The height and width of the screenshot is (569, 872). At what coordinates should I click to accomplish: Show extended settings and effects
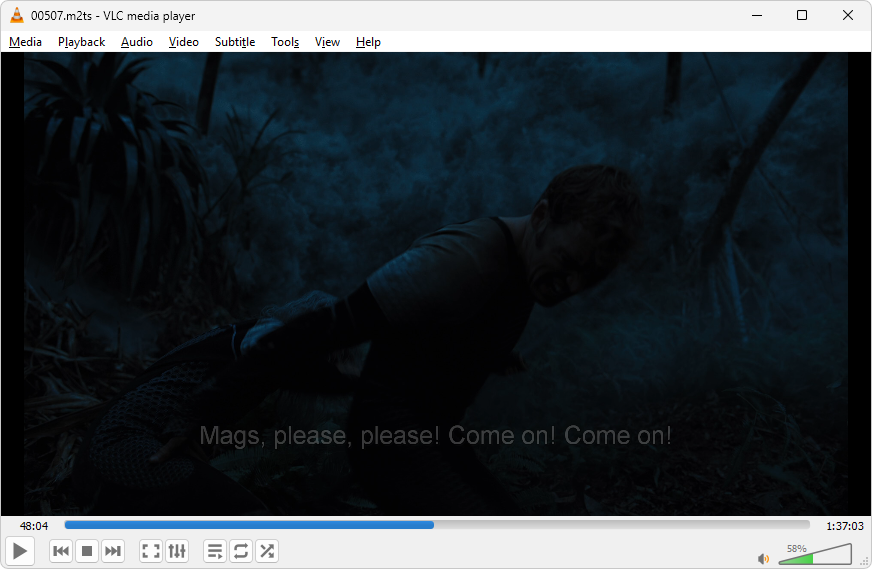click(177, 551)
